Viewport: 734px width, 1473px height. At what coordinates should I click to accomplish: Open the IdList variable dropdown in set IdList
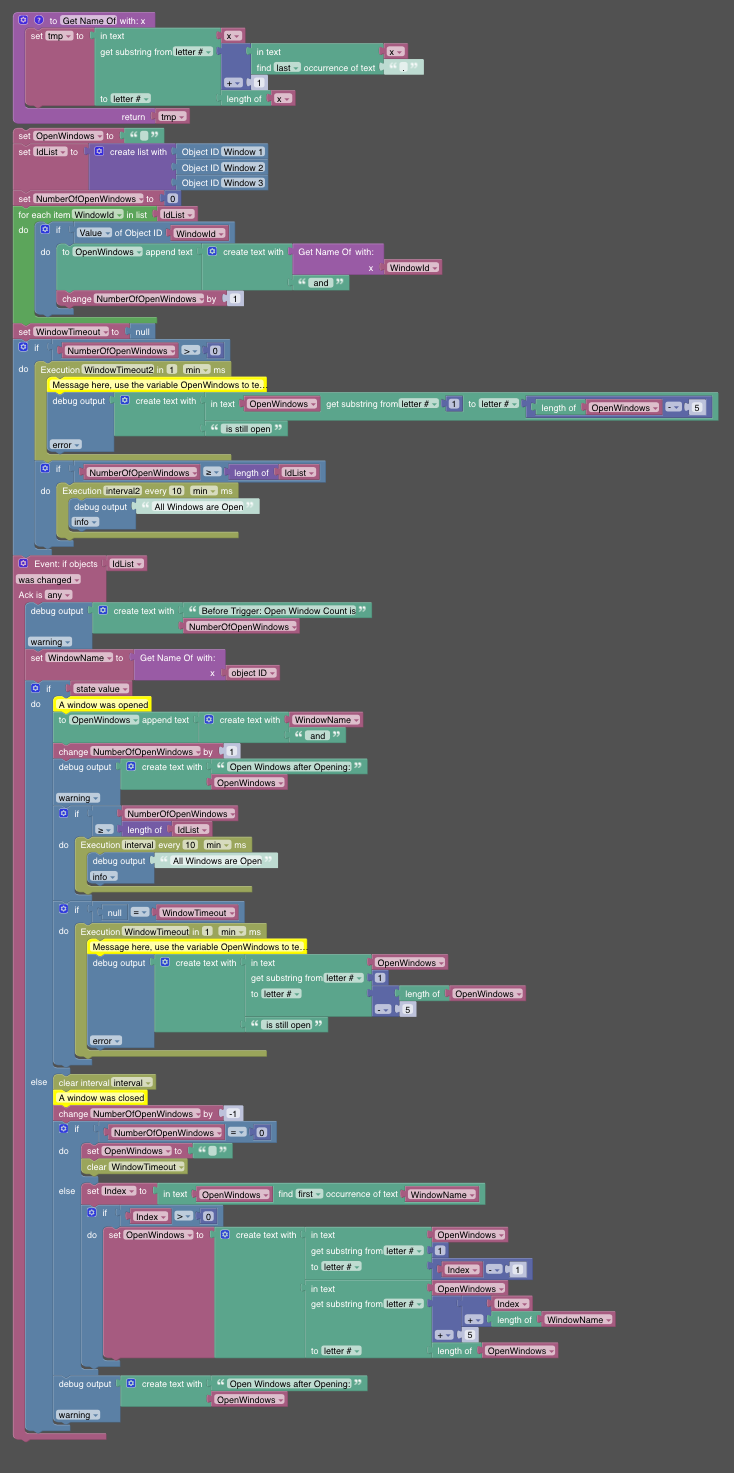(50, 152)
